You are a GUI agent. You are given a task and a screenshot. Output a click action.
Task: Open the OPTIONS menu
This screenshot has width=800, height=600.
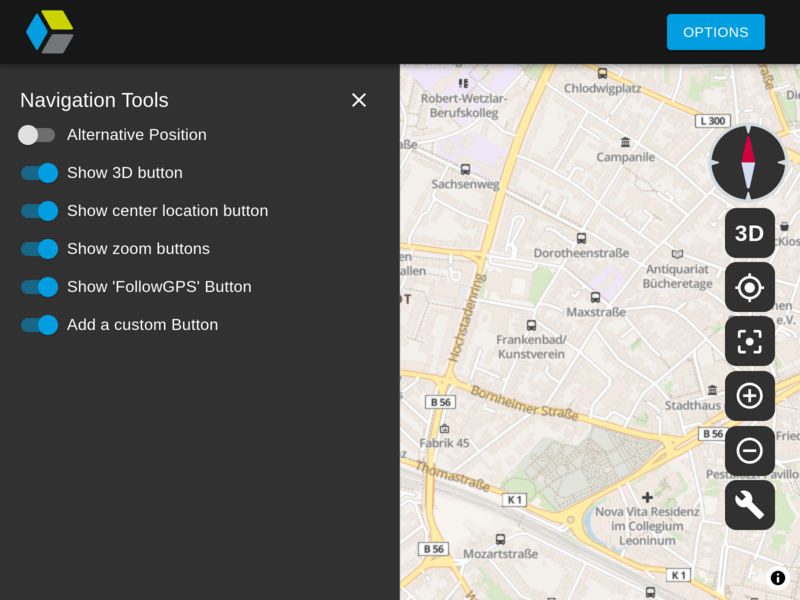[716, 32]
